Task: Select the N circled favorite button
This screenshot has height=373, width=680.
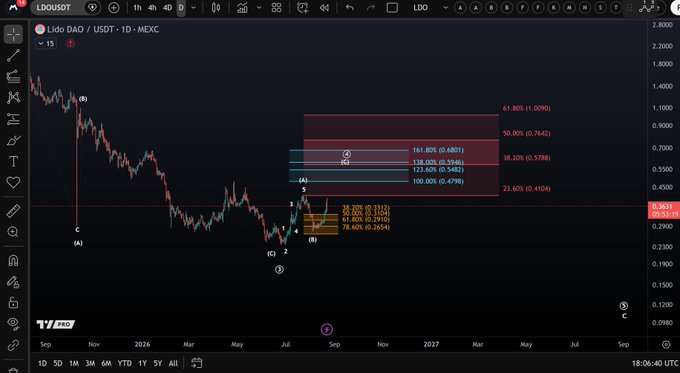Action: (x=585, y=7)
